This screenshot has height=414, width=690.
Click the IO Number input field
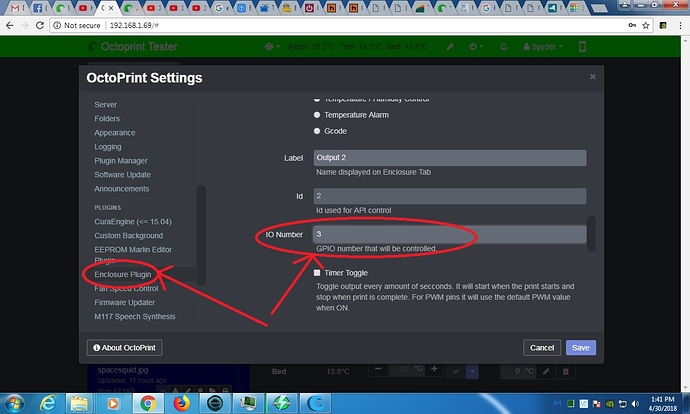(450, 234)
